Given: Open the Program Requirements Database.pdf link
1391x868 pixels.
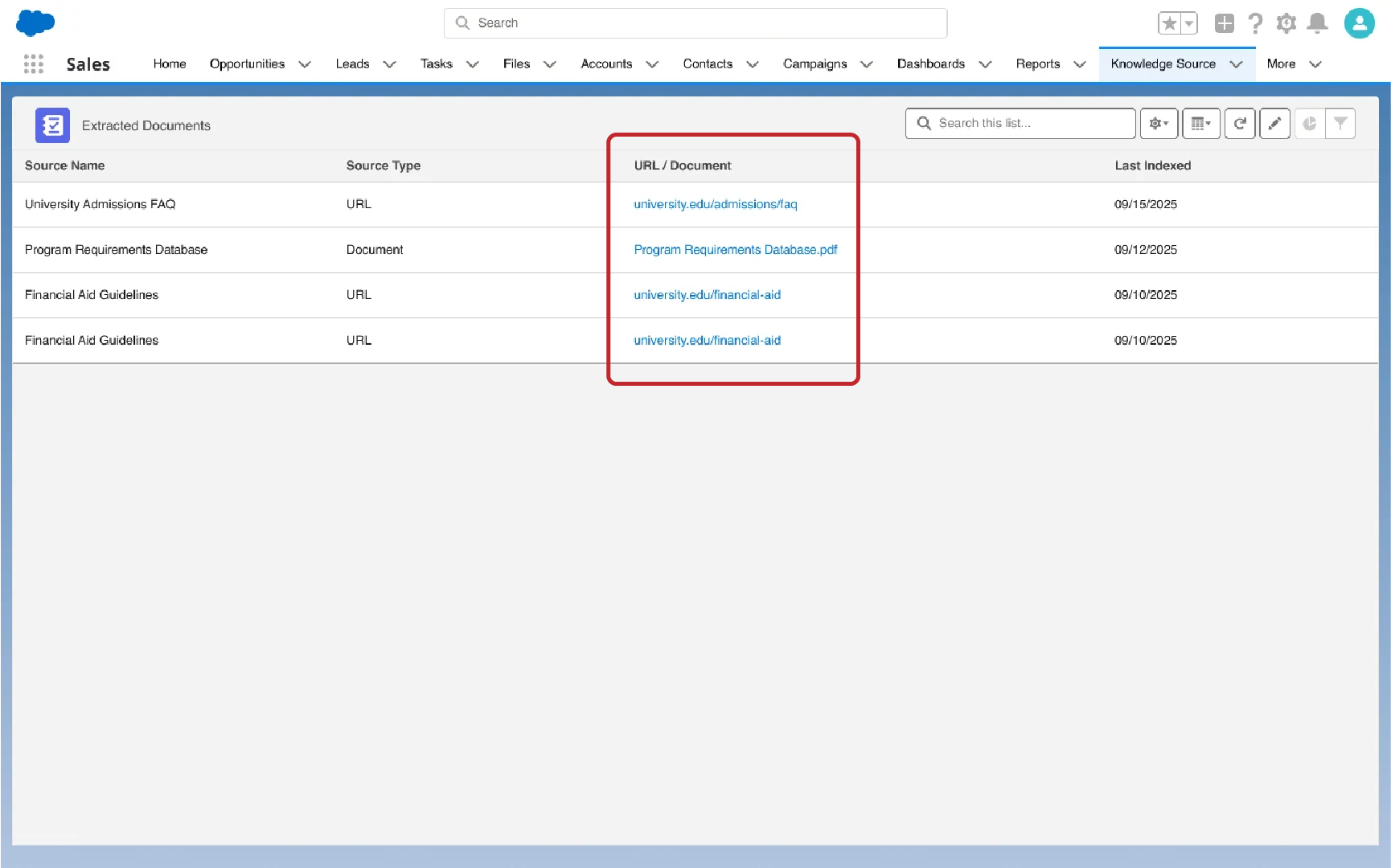Looking at the screenshot, I should click(x=735, y=250).
